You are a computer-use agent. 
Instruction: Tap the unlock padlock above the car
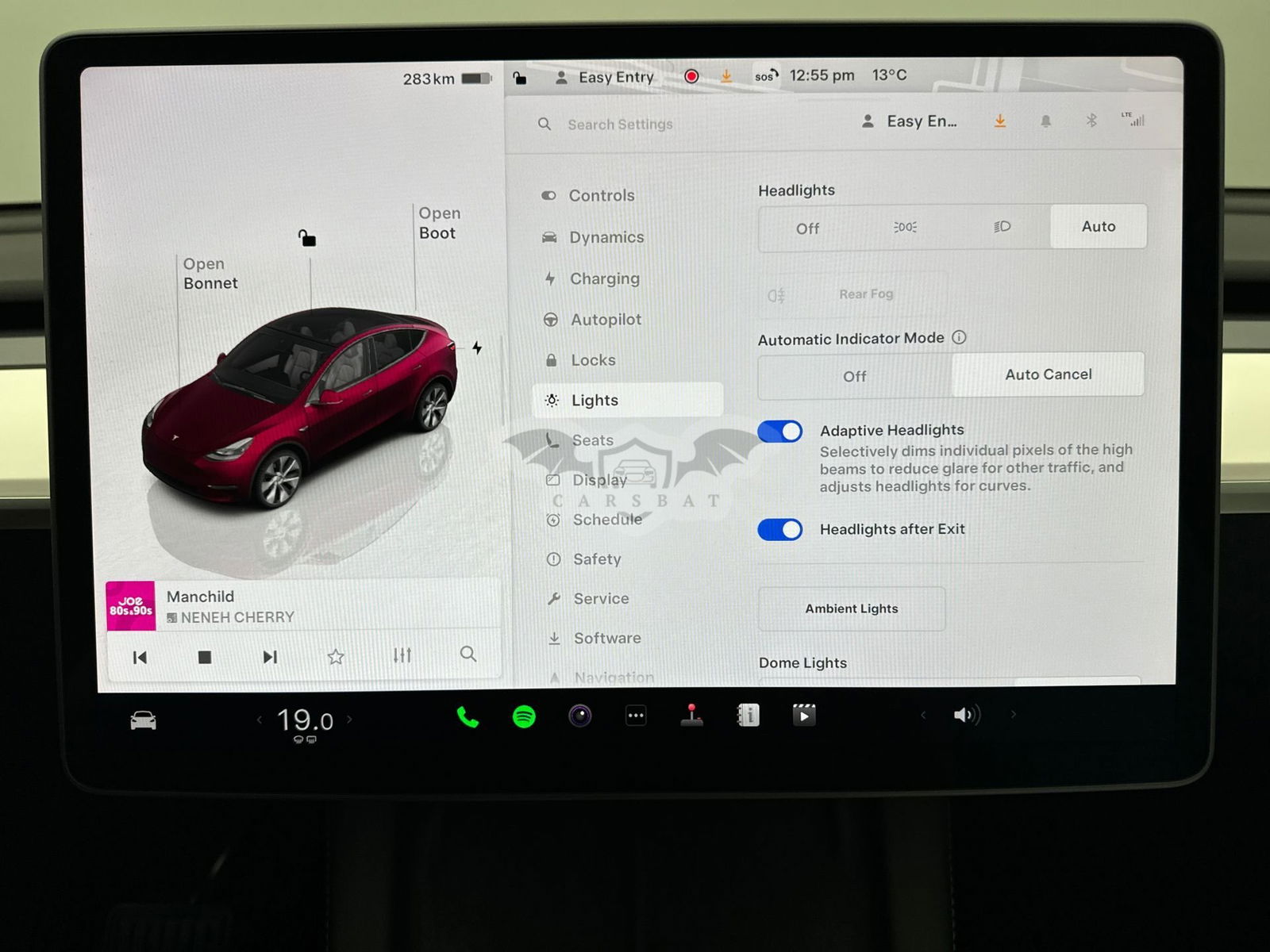(x=307, y=238)
